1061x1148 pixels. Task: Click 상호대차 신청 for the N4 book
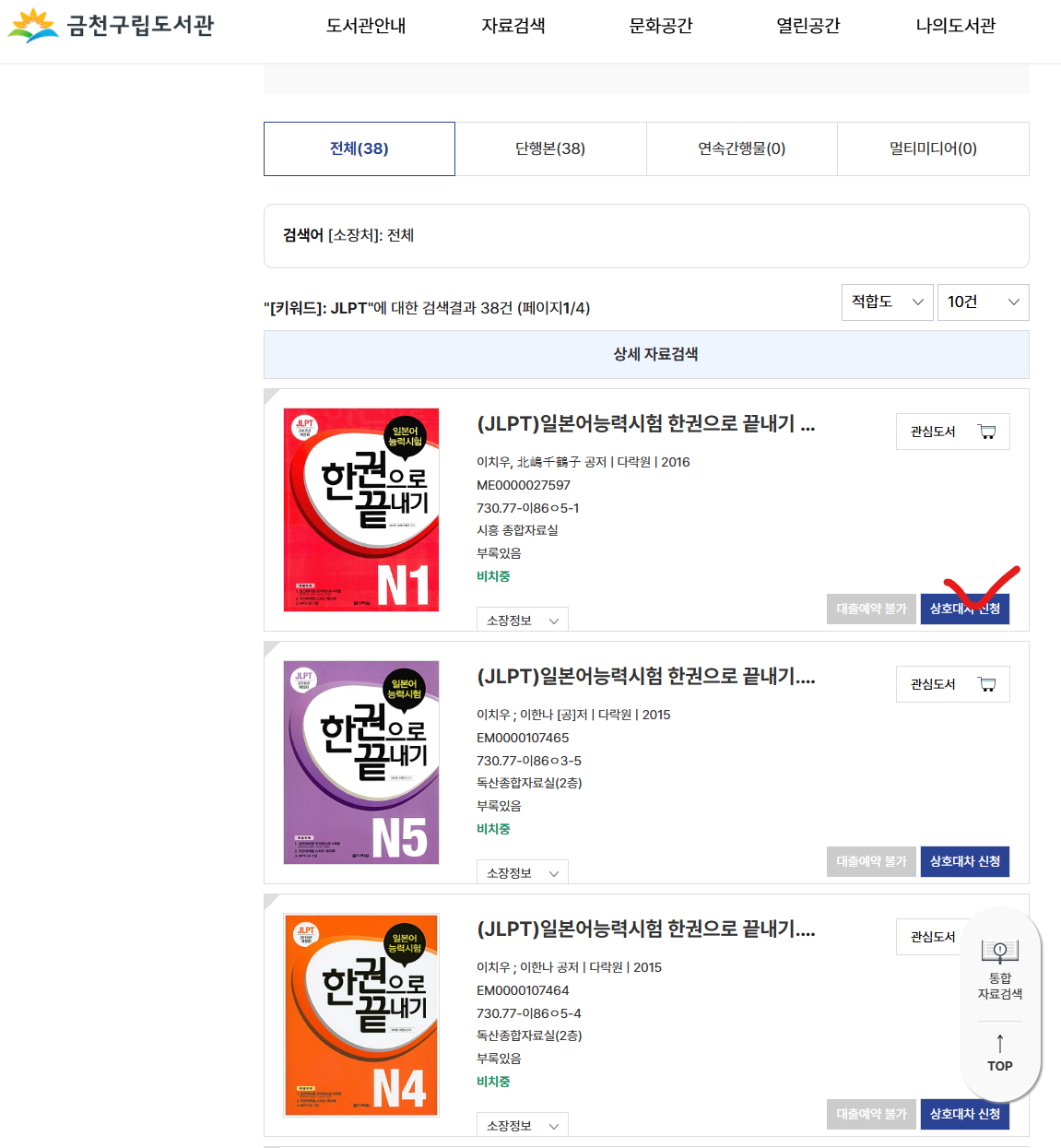click(965, 1114)
